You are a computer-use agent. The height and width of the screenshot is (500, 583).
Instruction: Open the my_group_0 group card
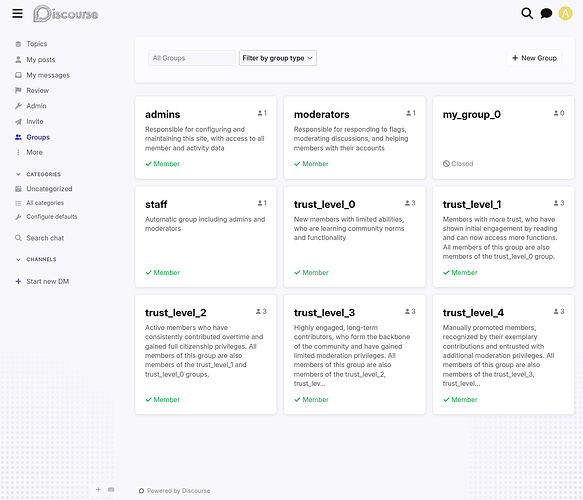point(503,138)
